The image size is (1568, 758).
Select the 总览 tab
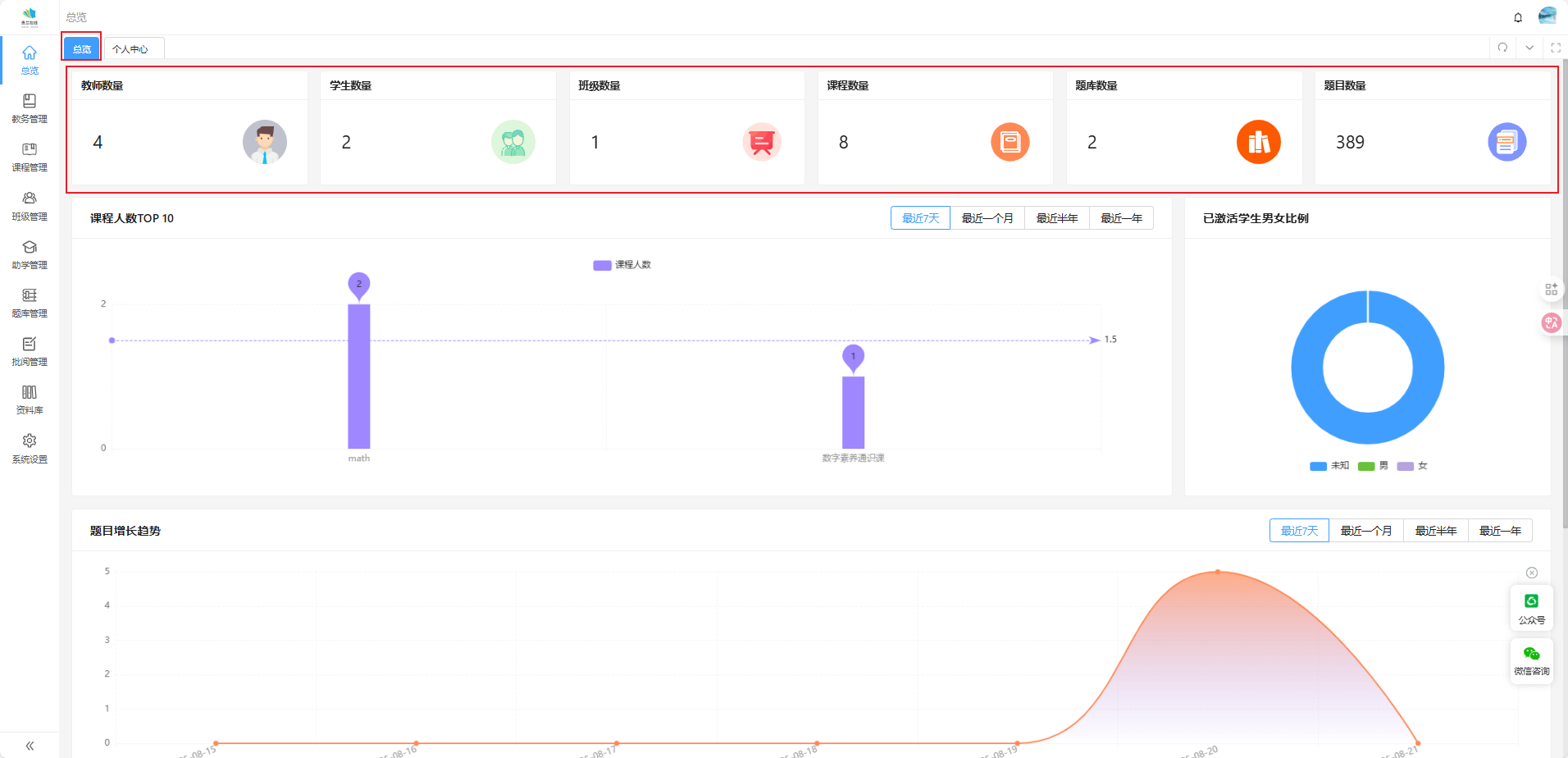pos(82,49)
